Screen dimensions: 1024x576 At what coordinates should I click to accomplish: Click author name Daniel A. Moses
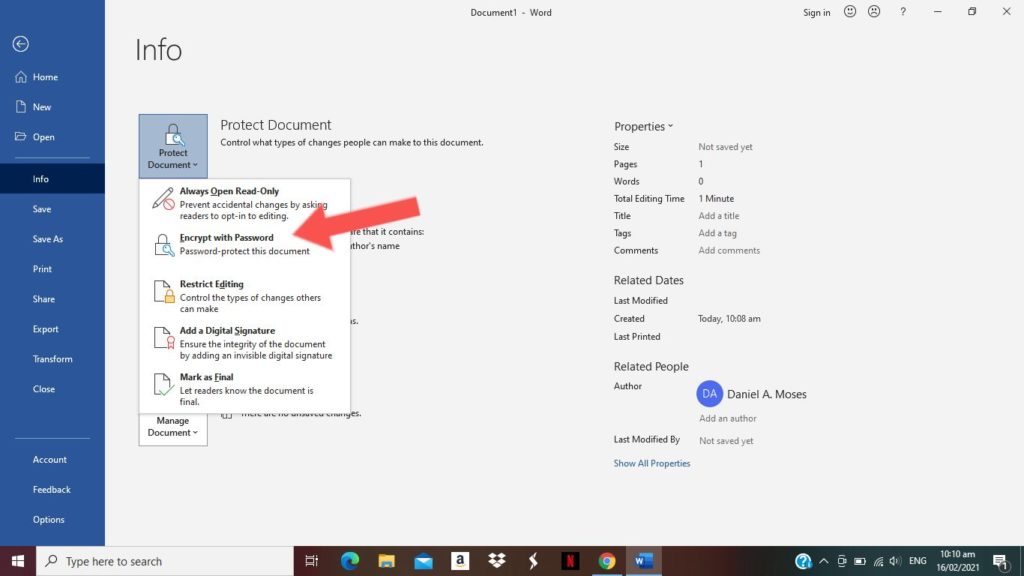click(x=767, y=394)
